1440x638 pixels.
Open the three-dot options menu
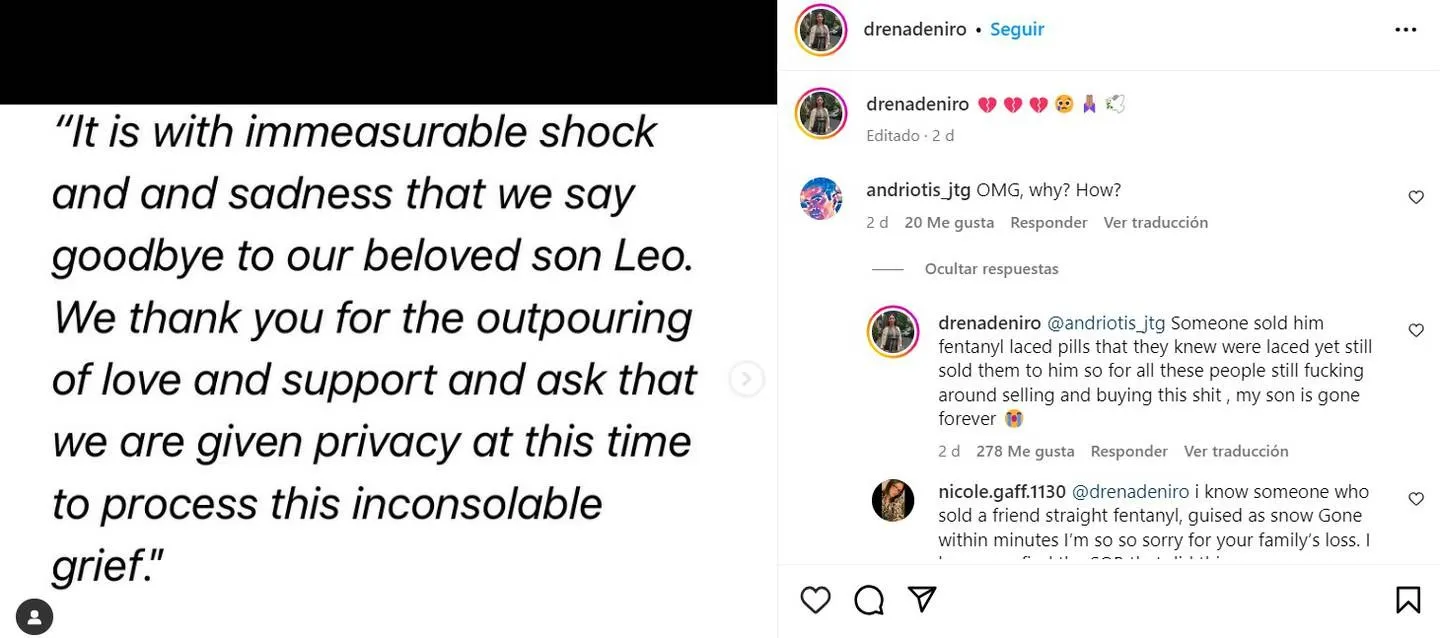1405,28
